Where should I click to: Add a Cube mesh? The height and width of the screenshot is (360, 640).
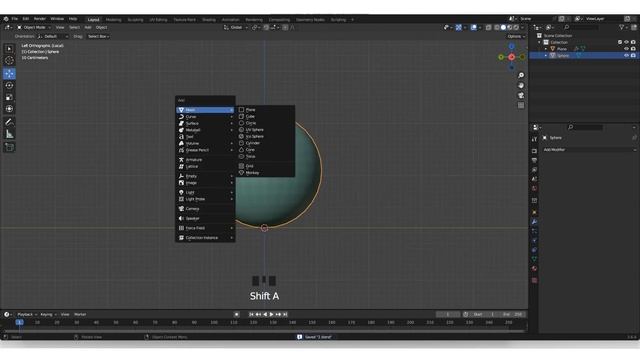[x=265, y=116]
